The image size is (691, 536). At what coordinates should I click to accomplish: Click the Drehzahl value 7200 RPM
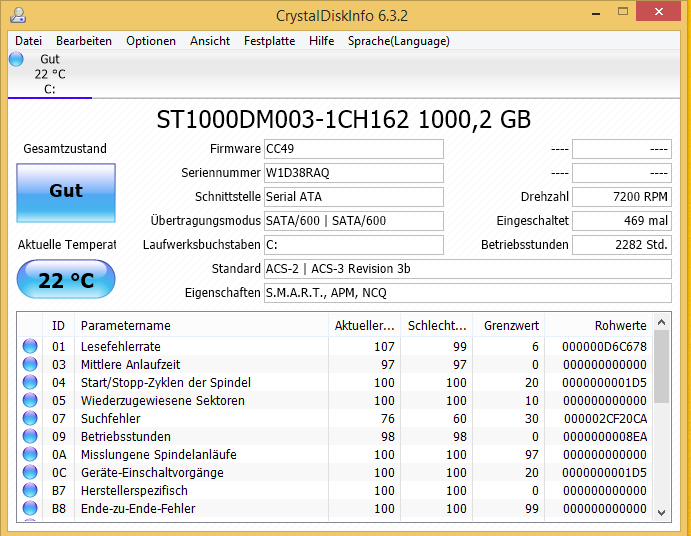coord(622,197)
